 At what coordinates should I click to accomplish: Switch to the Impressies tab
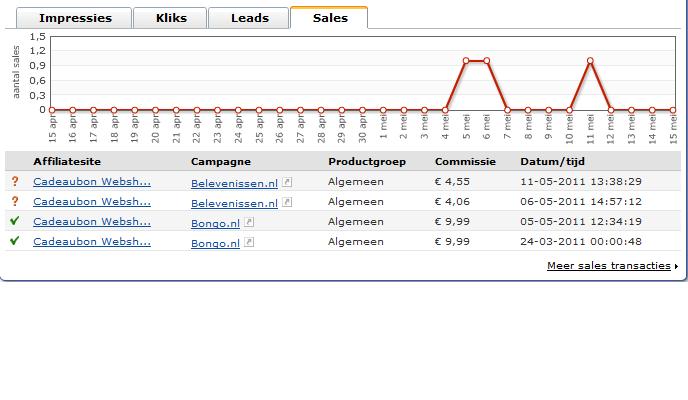click(74, 18)
